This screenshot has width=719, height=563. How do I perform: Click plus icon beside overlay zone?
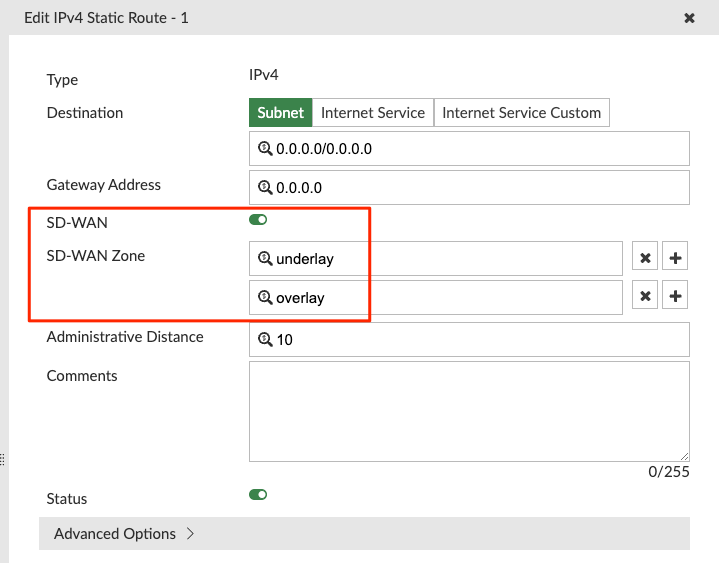click(x=676, y=296)
